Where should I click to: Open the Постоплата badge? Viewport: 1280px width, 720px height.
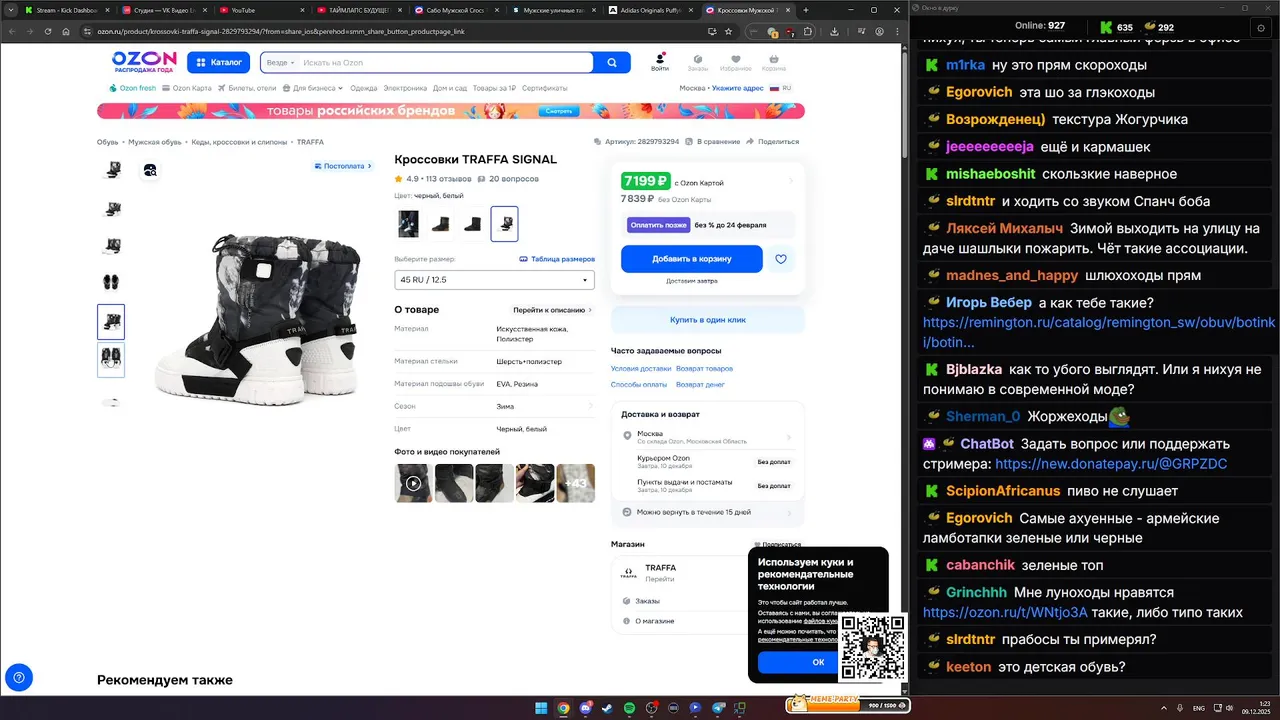coord(343,166)
